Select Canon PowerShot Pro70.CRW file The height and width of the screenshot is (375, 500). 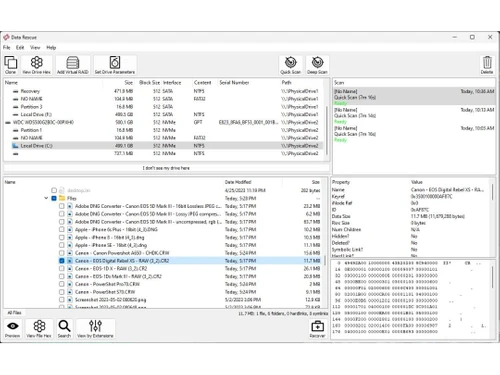coord(190,284)
